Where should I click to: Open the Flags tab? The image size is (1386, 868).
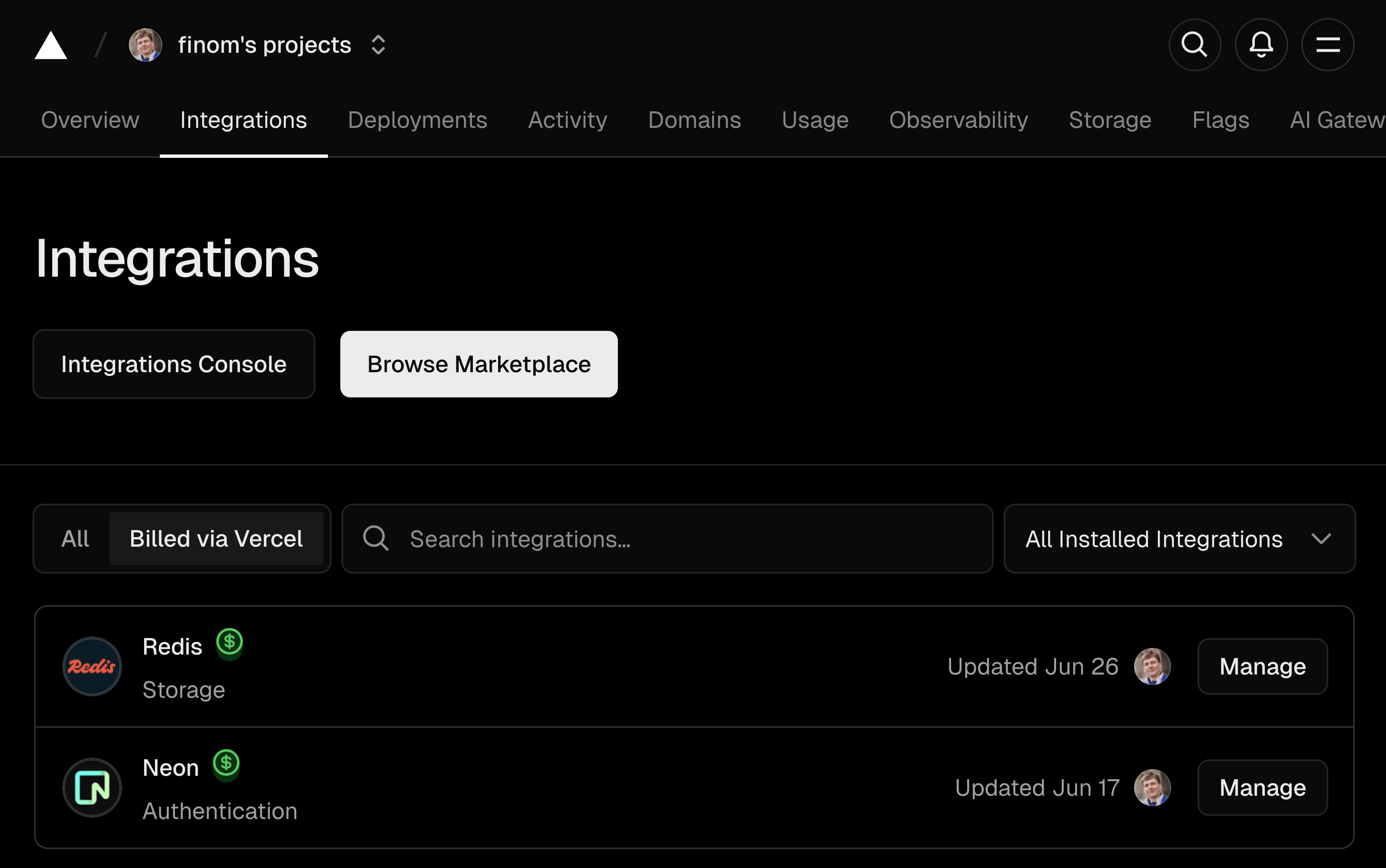pyautogui.click(x=1220, y=120)
